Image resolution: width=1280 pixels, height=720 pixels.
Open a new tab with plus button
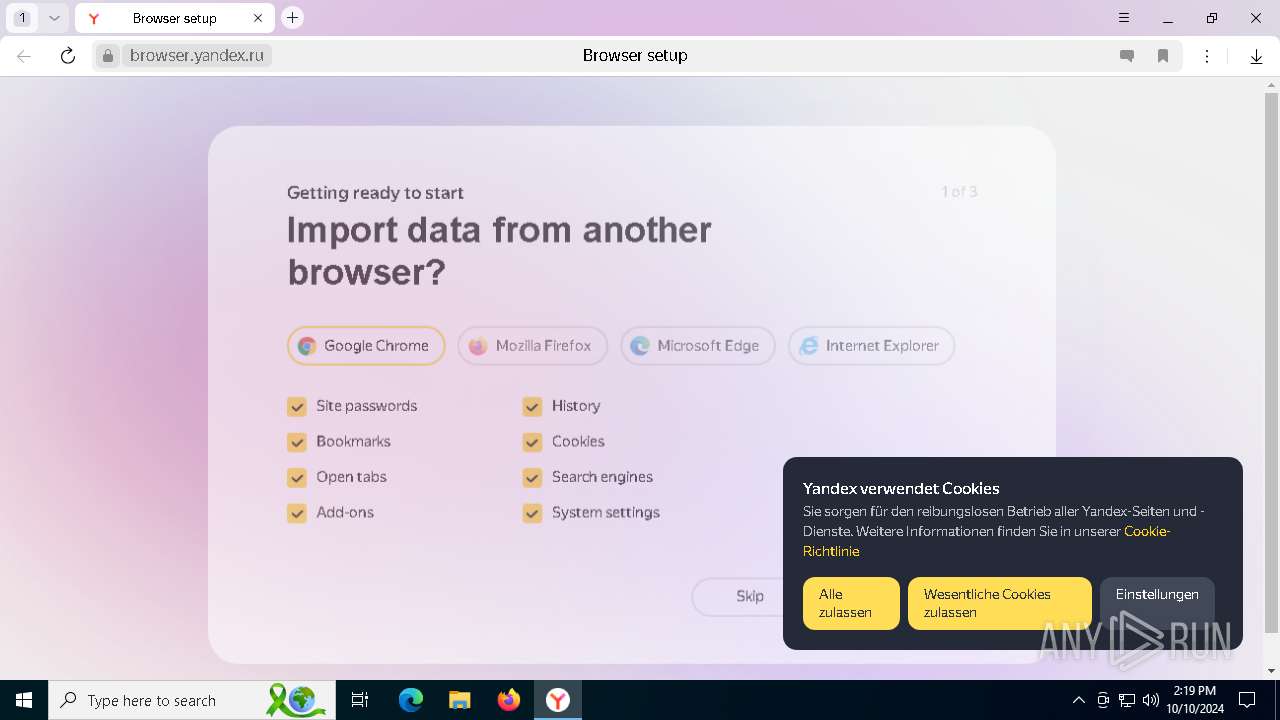(292, 18)
